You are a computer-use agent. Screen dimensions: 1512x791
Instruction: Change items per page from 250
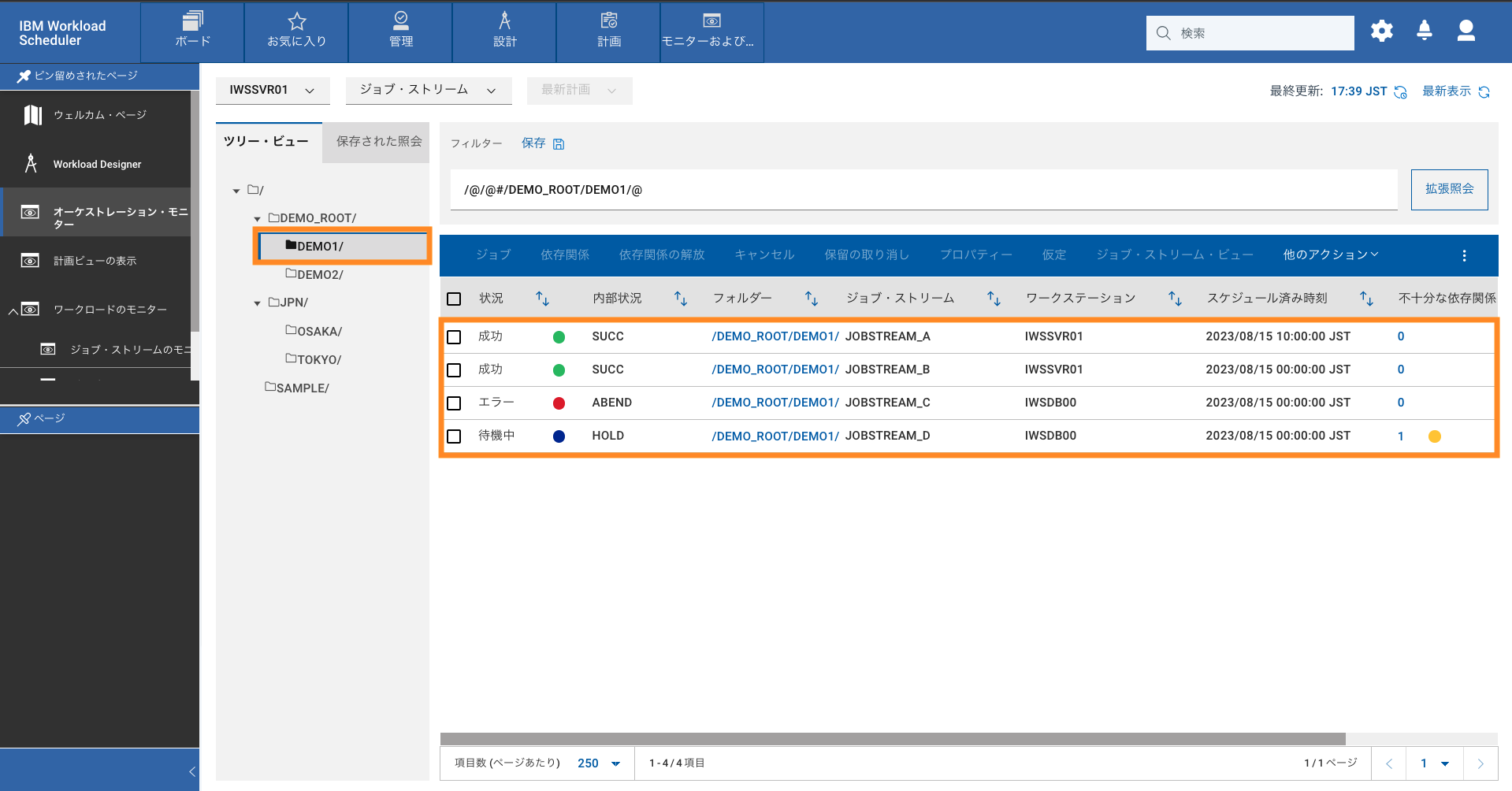pyautogui.click(x=599, y=763)
